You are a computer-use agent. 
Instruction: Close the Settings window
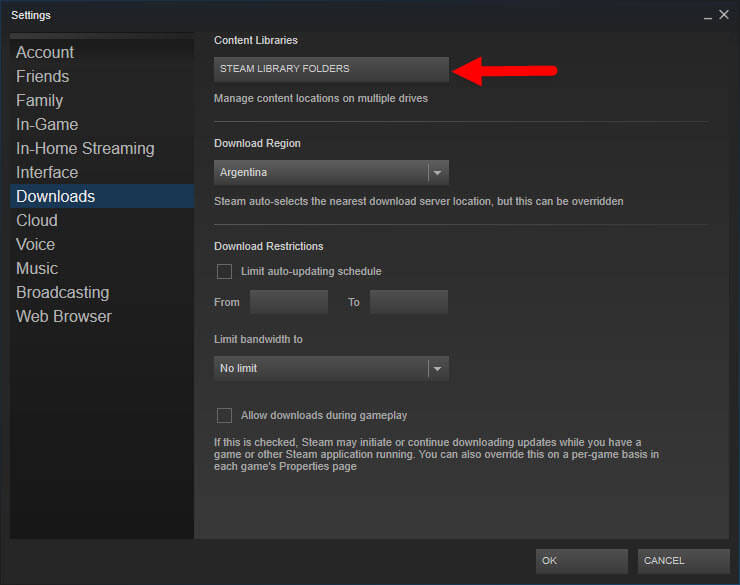pos(723,15)
